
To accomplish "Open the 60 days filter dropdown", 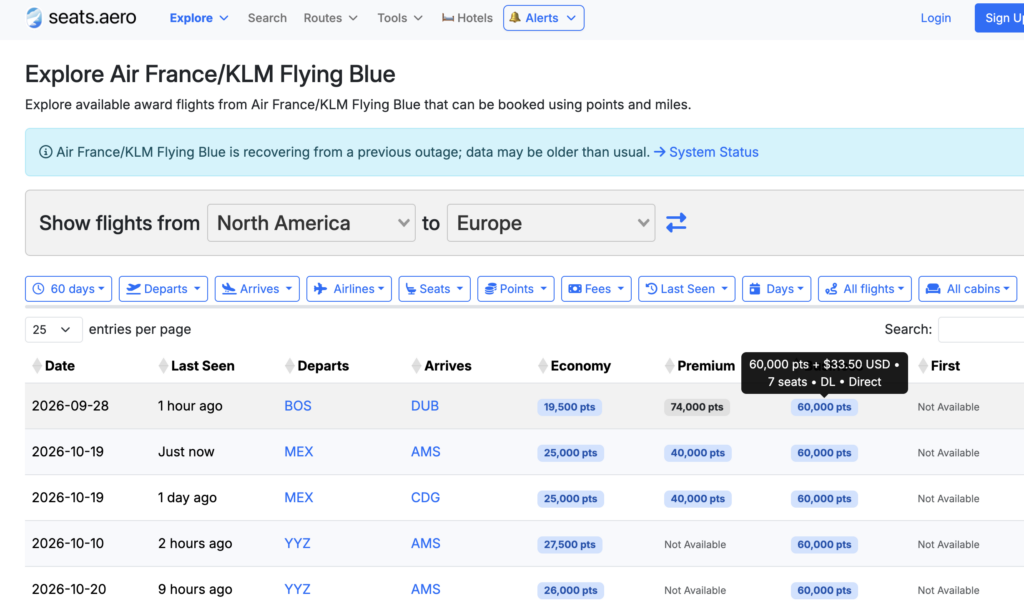I will (x=69, y=289).
